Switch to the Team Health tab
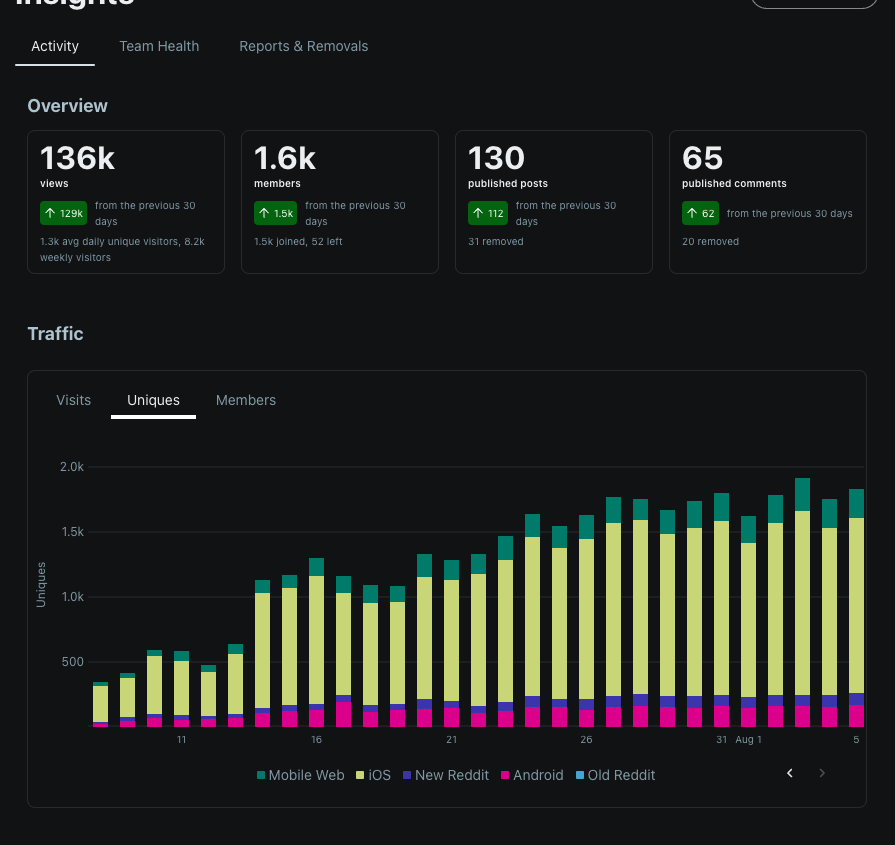This screenshot has height=845, width=895. 159,46
